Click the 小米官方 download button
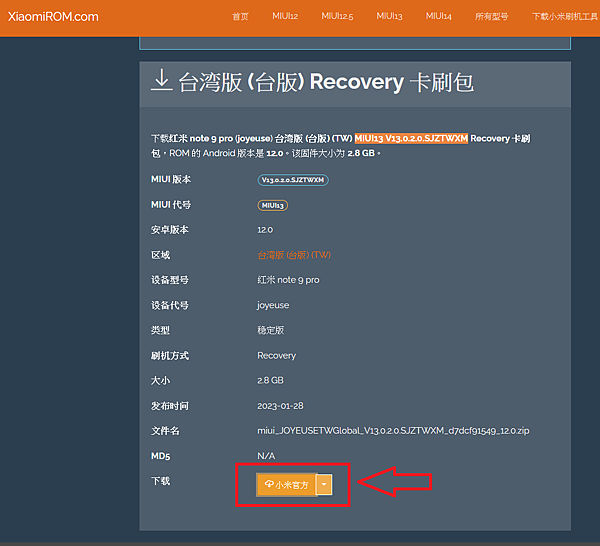This screenshot has height=546, width=600. (286, 485)
